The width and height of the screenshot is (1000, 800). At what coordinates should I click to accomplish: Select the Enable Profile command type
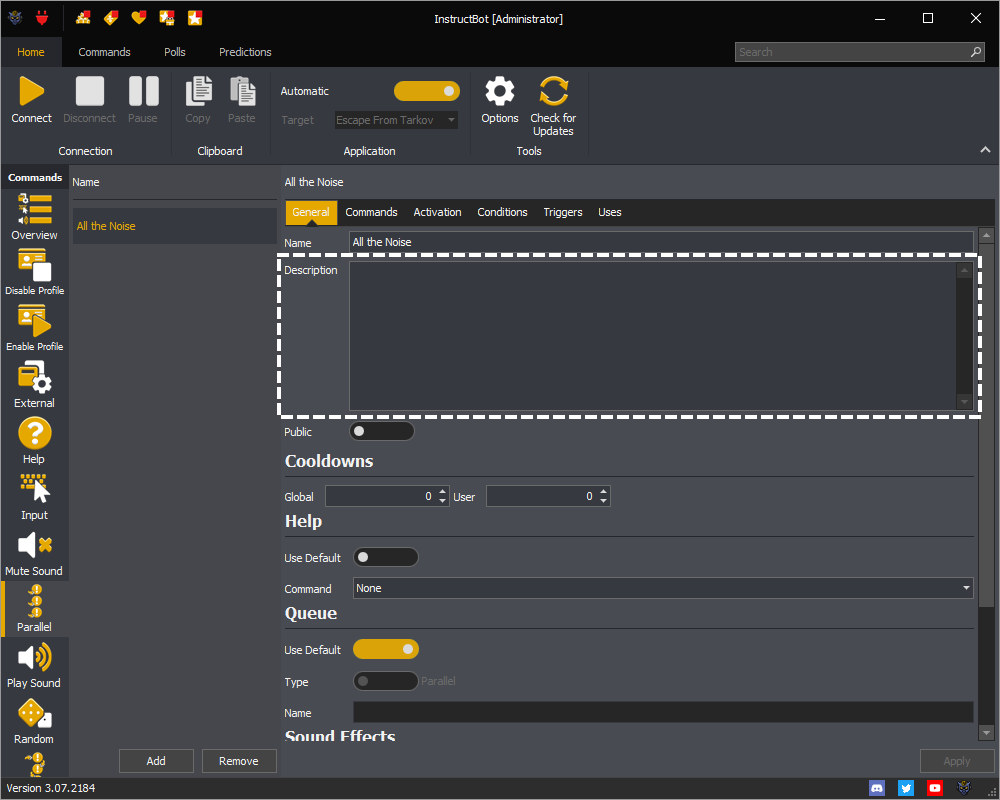pos(34,329)
